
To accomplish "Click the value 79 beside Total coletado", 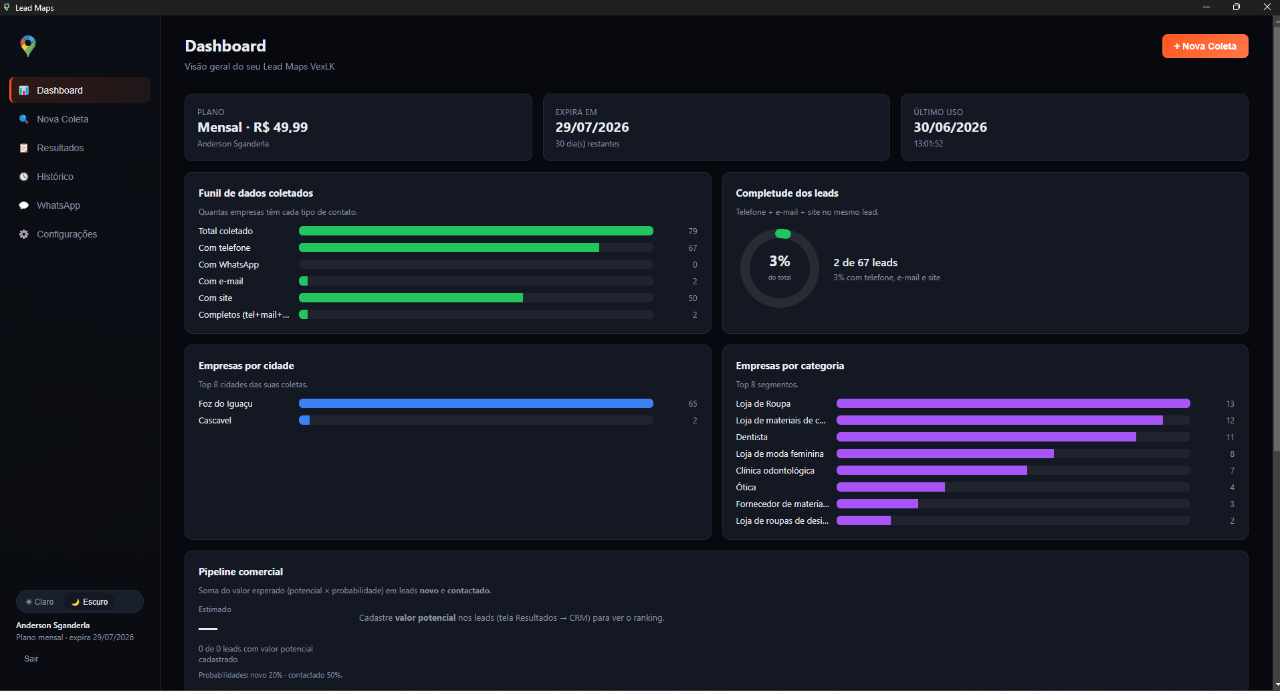I will tap(692, 231).
